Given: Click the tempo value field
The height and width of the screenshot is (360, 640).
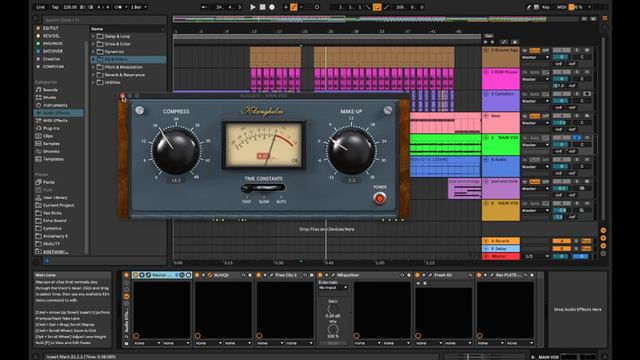Looking at the screenshot, I should click(x=70, y=7).
